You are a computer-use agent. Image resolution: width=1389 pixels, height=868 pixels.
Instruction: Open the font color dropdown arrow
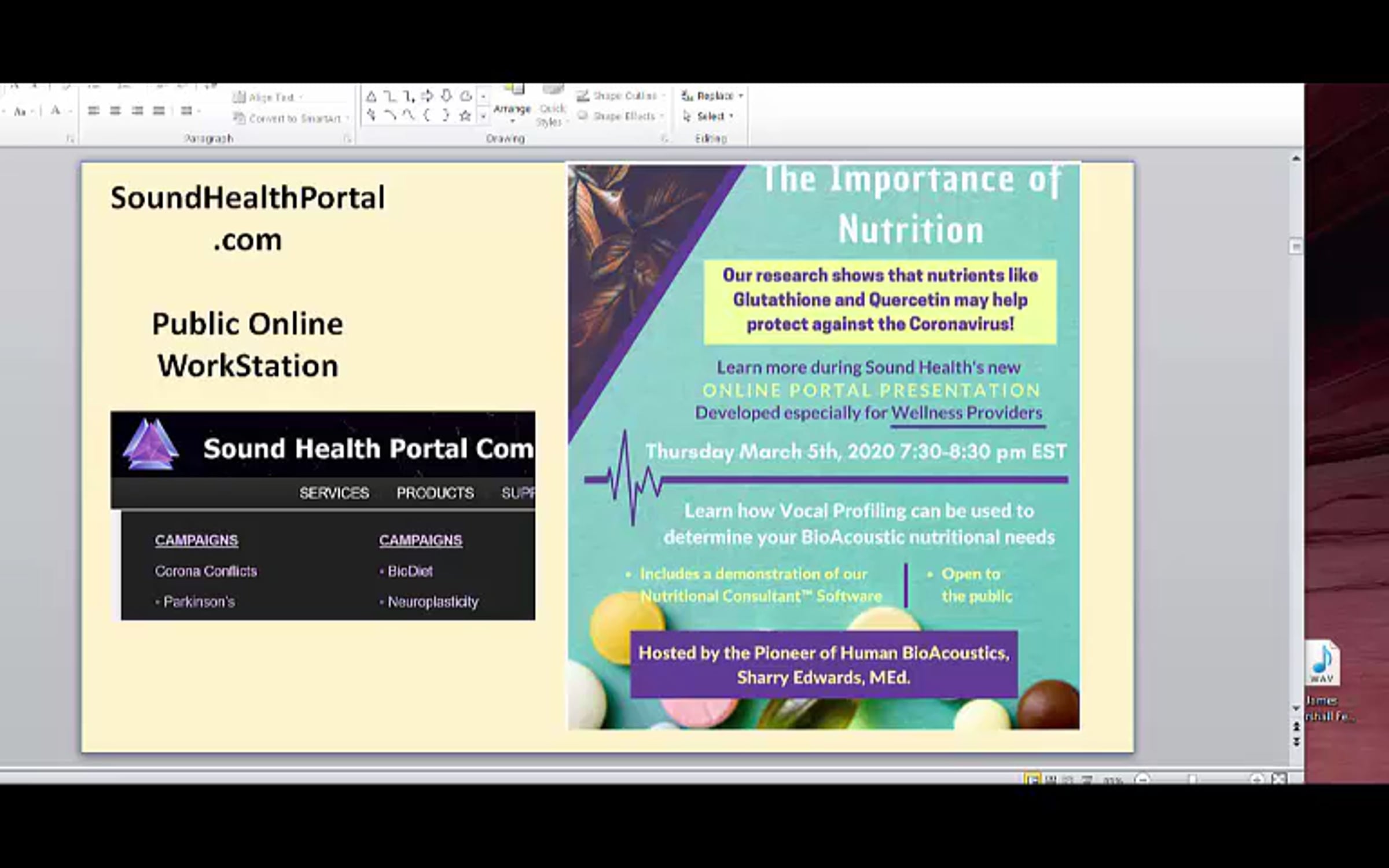(x=69, y=111)
